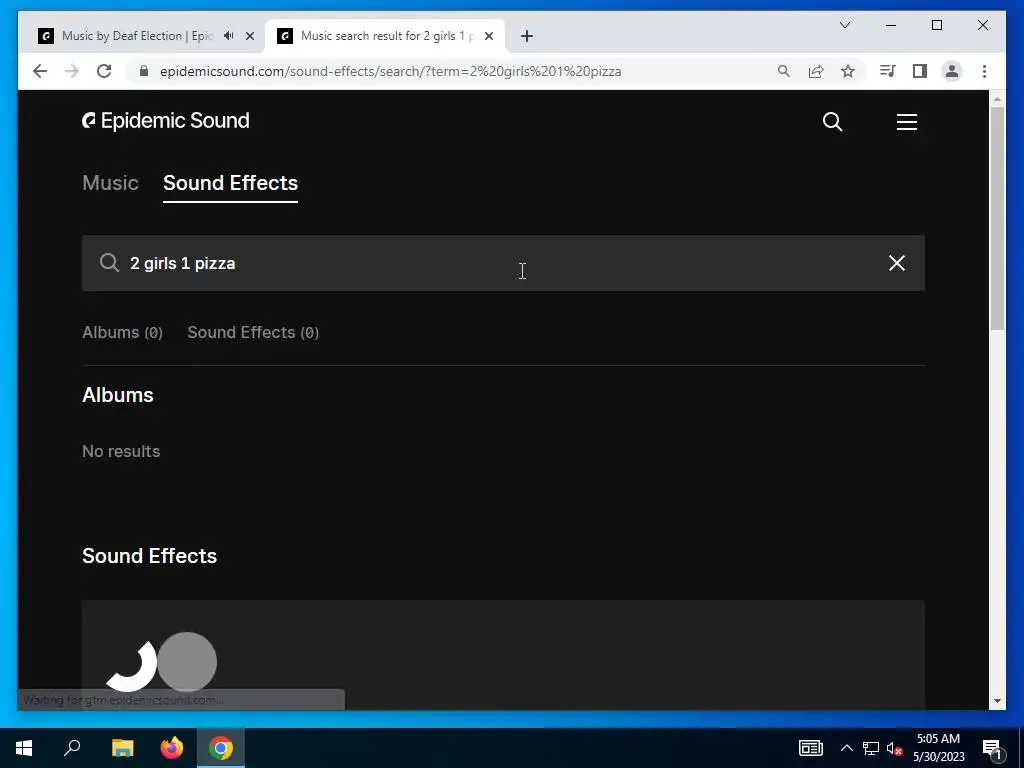Click the browser forward arrow

coord(72,71)
